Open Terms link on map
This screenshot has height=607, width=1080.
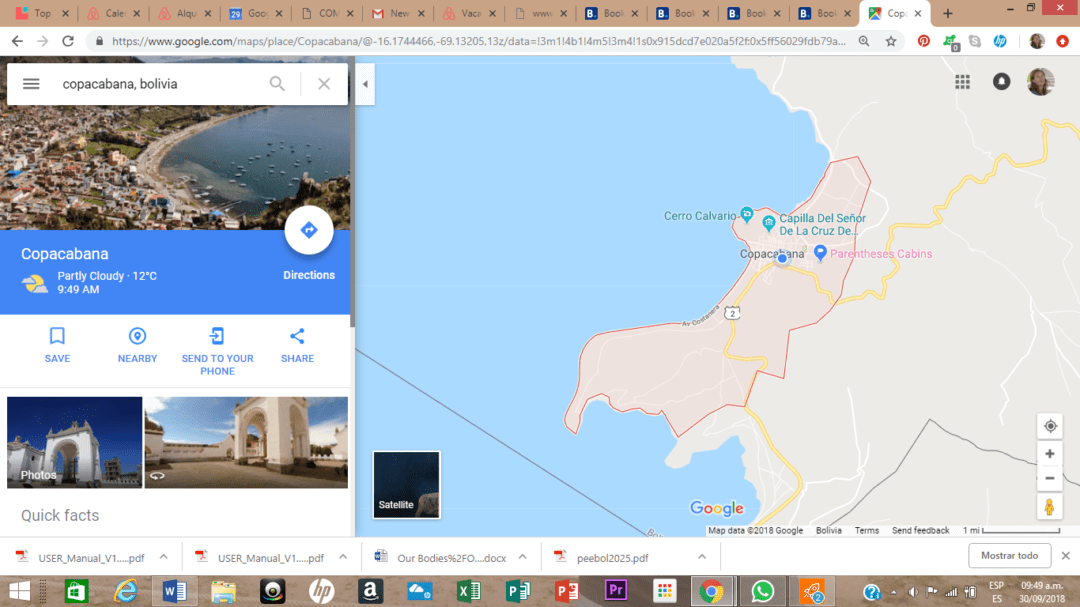[866, 531]
